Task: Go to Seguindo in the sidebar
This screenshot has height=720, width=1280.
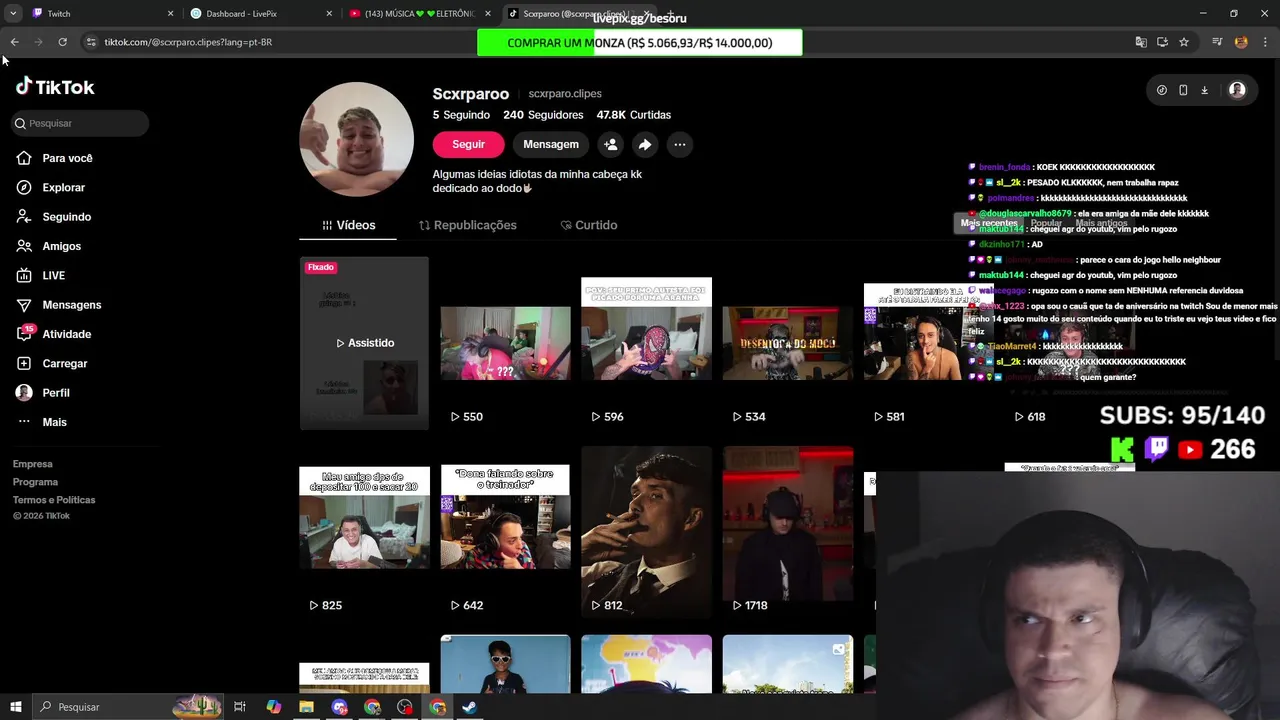Action: point(66,217)
